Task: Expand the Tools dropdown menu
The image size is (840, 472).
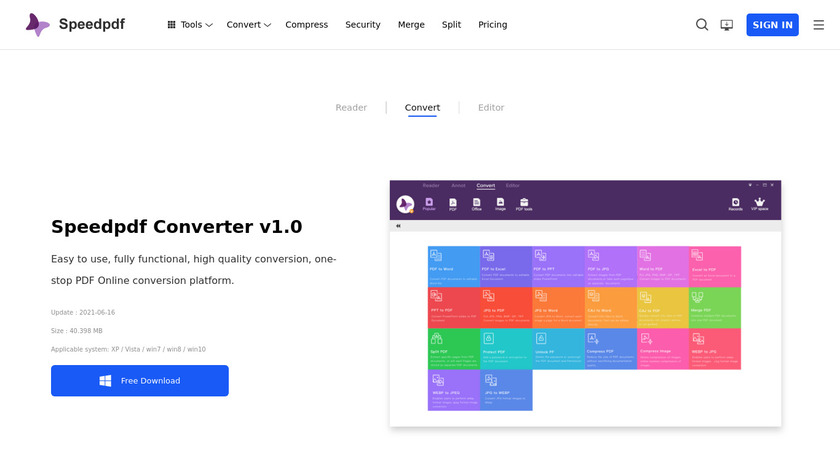Action: (190, 25)
